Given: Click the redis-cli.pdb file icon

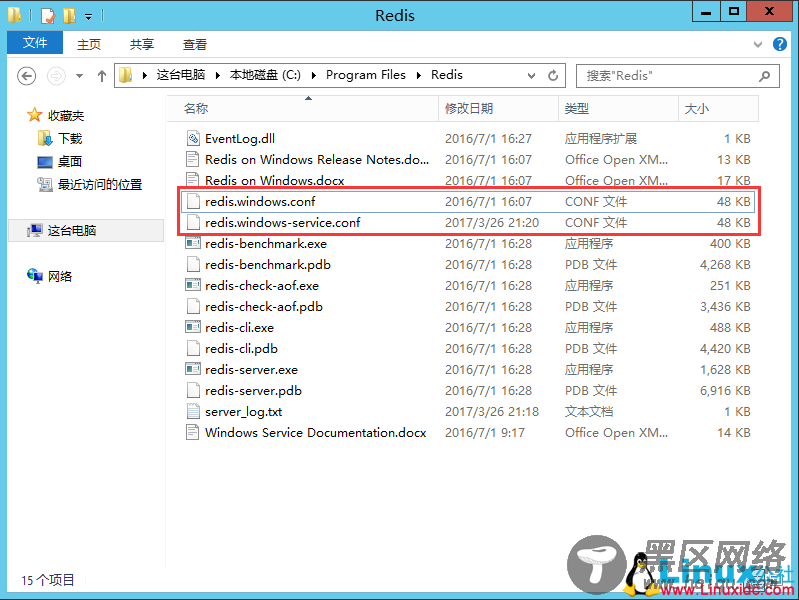Looking at the screenshot, I should click(x=193, y=348).
